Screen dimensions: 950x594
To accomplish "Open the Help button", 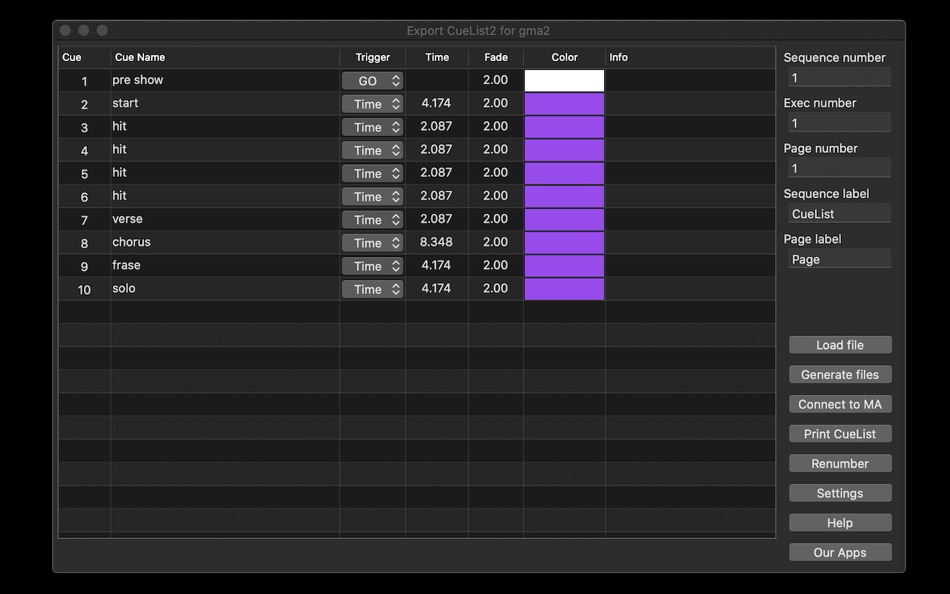I will click(840, 523).
